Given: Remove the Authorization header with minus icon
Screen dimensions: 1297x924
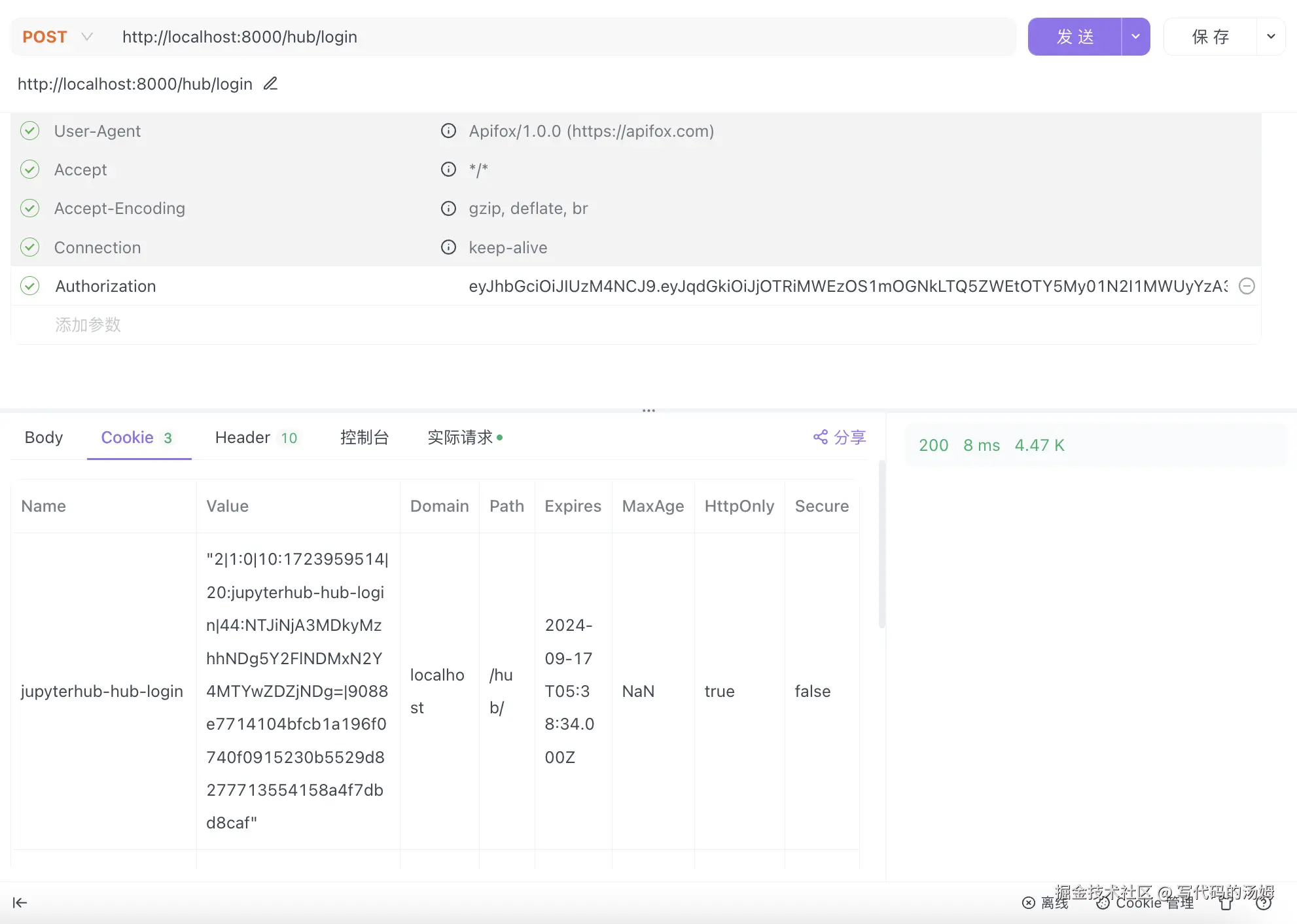Looking at the screenshot, I should 1247,286.
